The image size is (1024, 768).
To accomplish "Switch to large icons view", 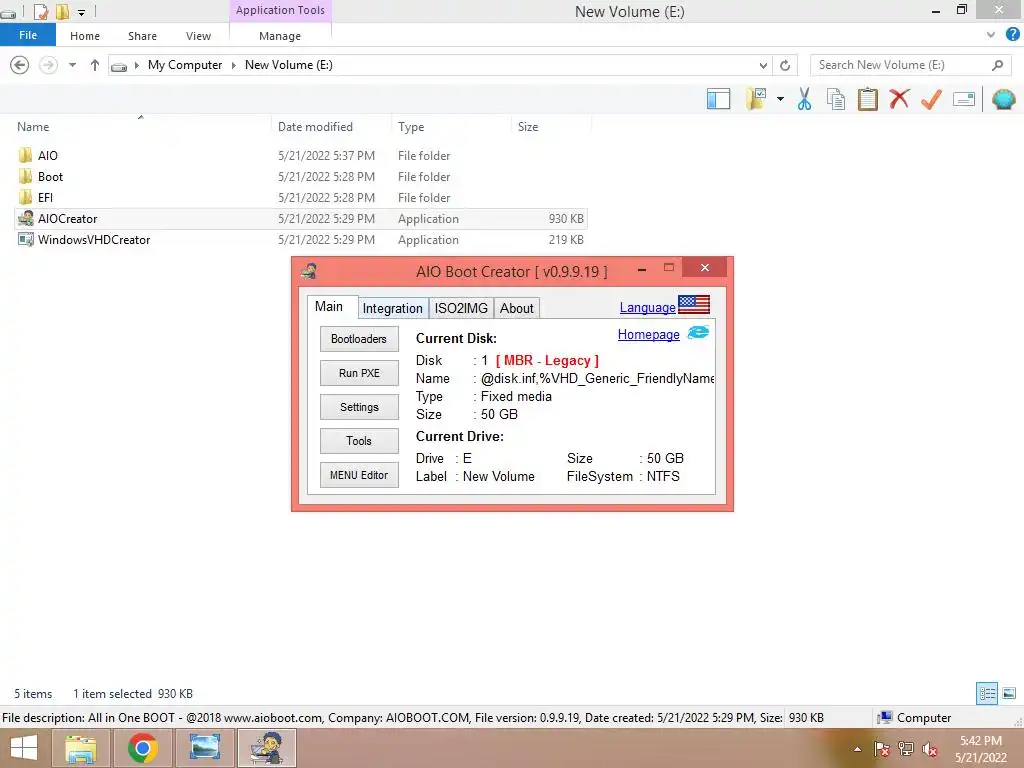I will [x=1009, y=693].
